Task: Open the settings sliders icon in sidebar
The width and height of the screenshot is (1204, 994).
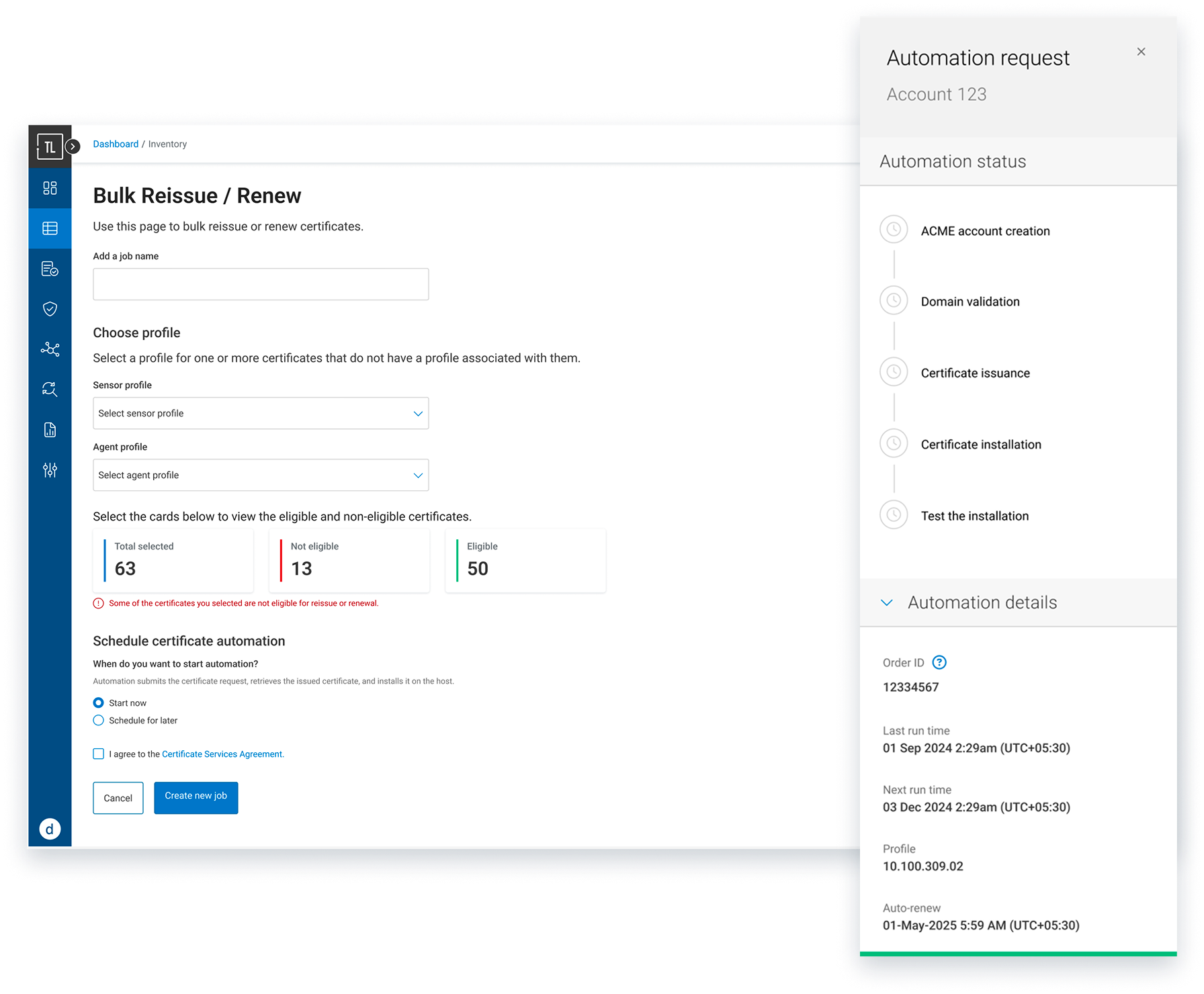Action: (x=50, y=470)
